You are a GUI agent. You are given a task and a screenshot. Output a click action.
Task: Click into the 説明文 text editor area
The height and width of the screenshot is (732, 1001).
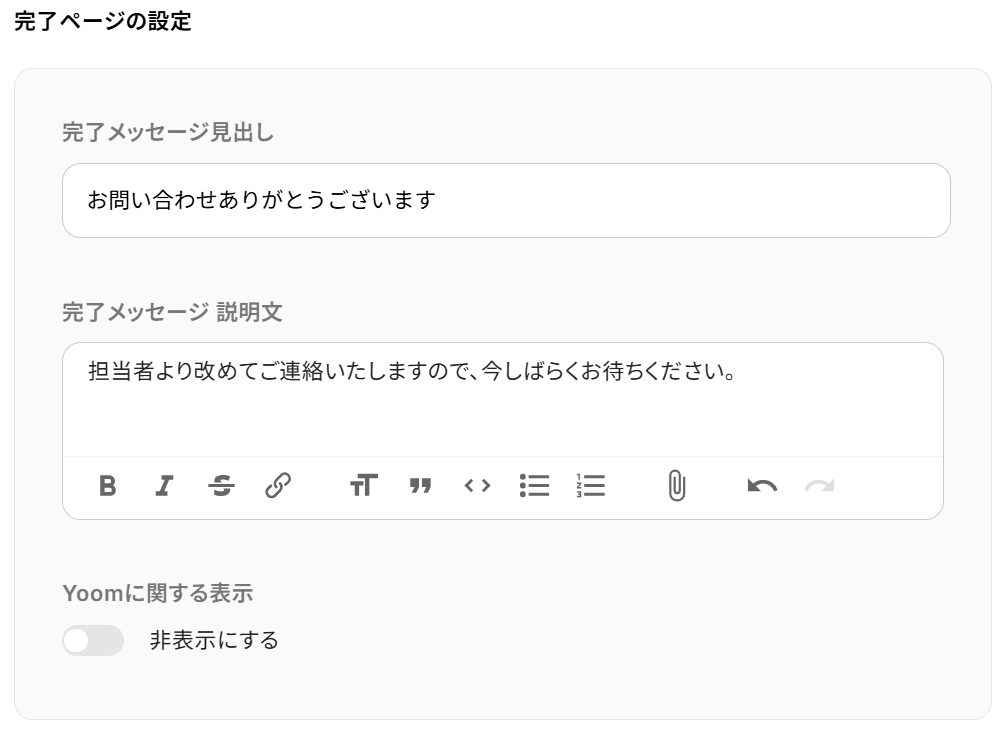pyautogui.click(x=502, y=400)
